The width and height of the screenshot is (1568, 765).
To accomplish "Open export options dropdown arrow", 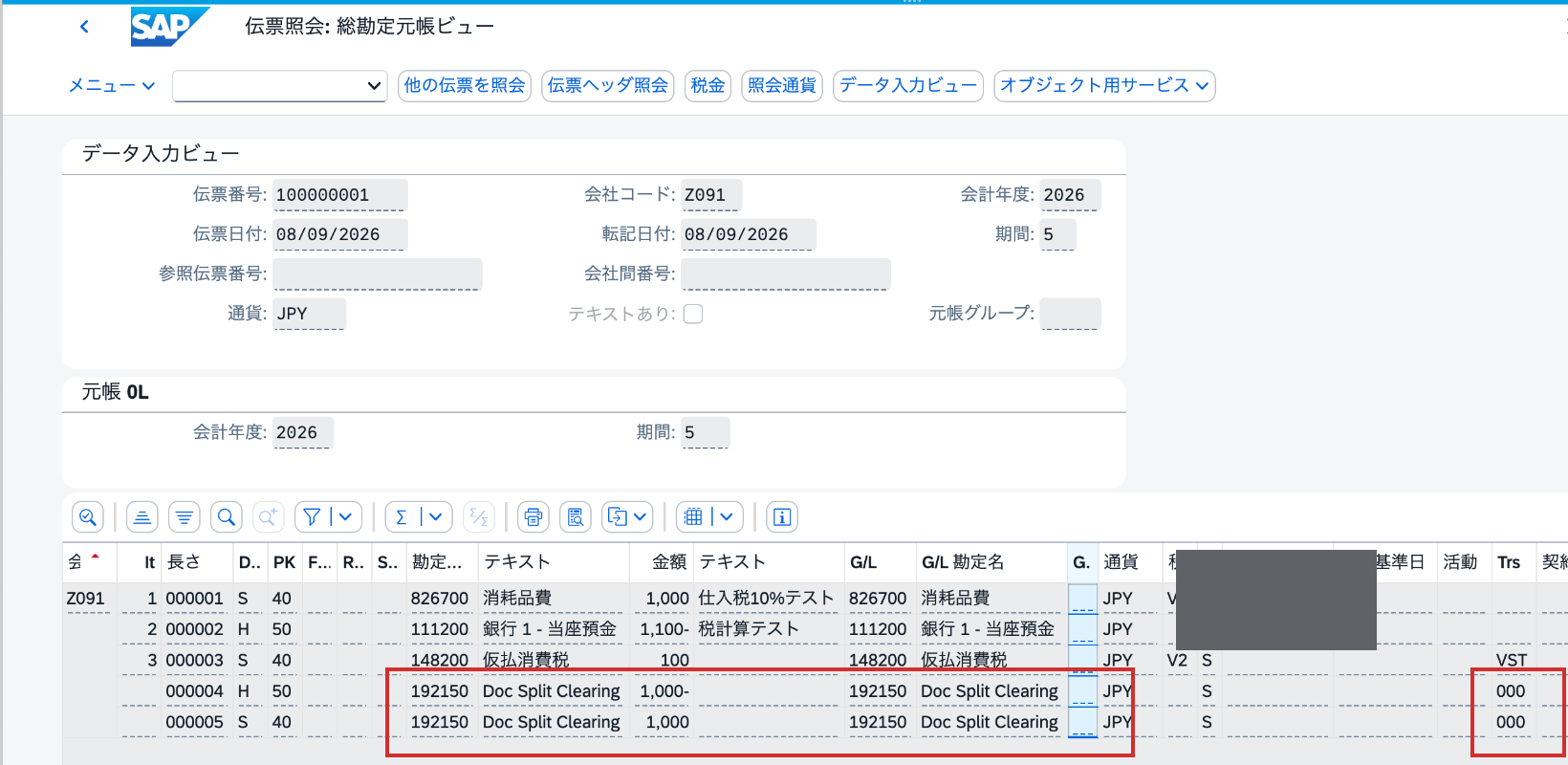I will click(641, 517).
